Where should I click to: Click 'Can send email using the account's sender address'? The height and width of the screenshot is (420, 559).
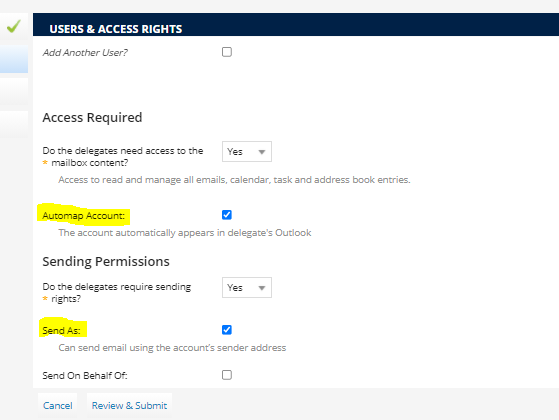pos(172,348)
